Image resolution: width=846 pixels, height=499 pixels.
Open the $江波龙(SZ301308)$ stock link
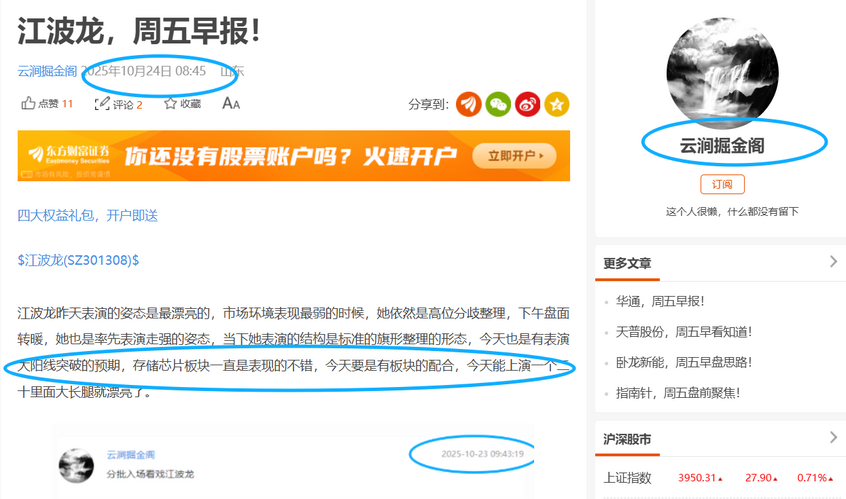tap(78, 260)
